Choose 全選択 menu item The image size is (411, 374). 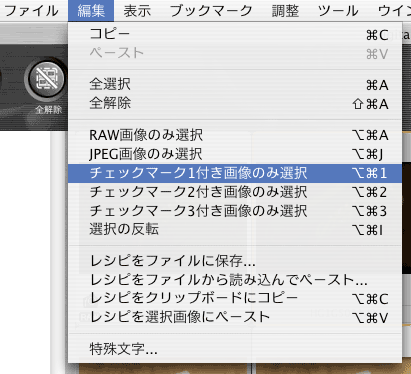(235, 84)
